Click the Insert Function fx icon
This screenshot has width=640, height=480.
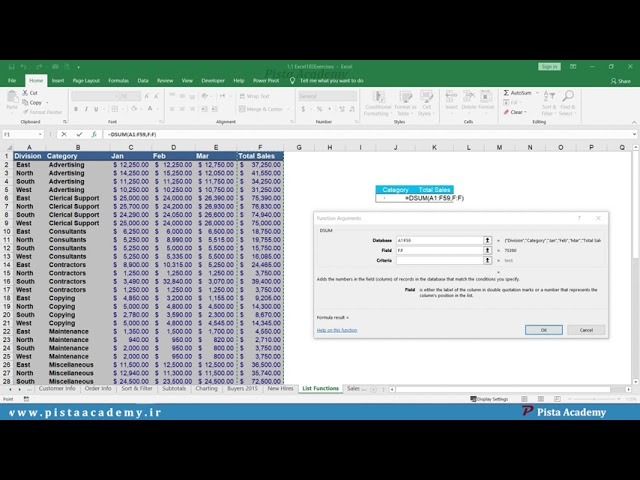(94, 134)
